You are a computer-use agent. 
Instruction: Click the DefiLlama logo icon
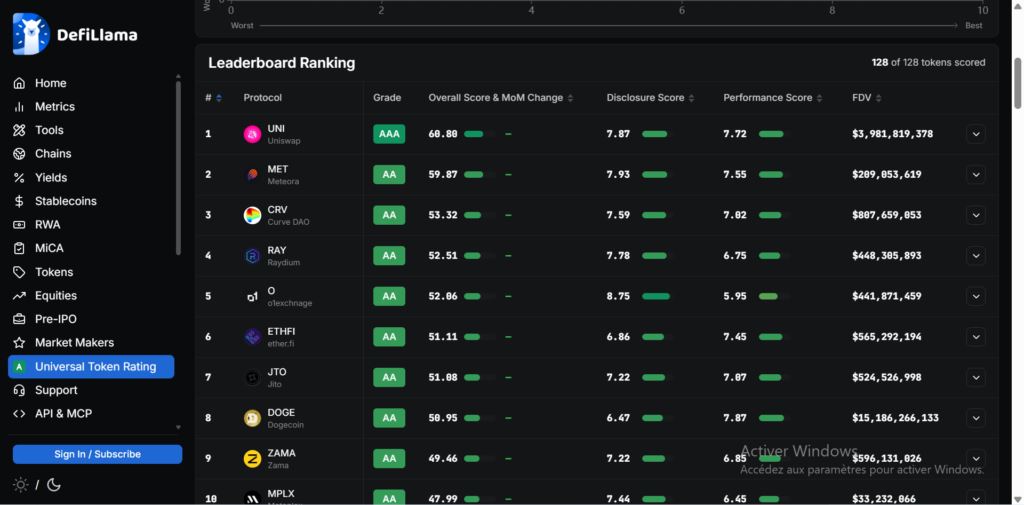tap(31, 34)
